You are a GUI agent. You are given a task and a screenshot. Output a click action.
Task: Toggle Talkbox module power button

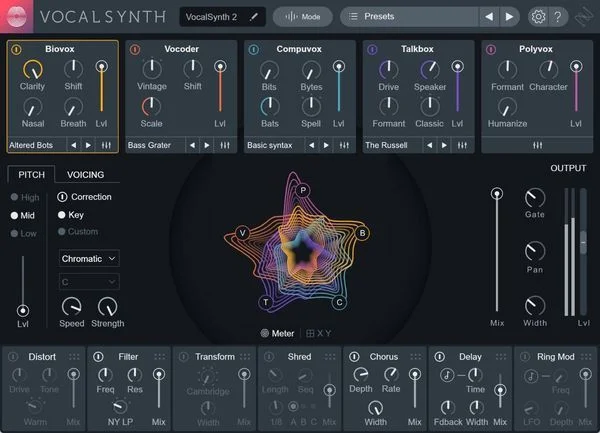point(372,49)
